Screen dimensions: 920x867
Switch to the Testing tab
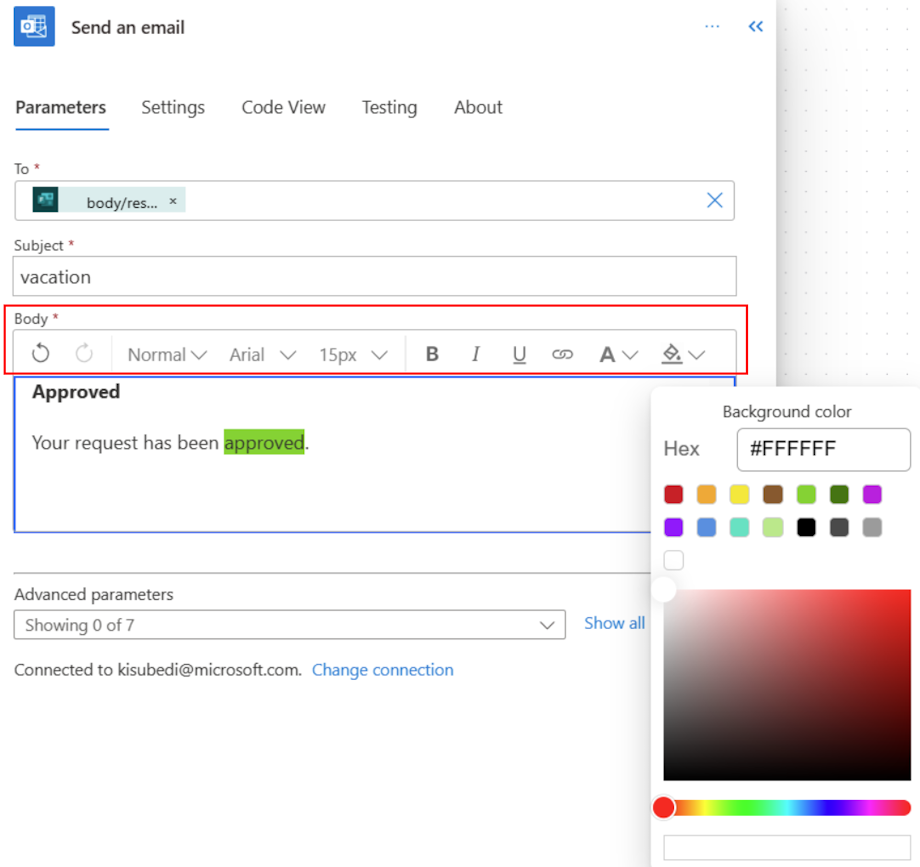pos(389,107)
